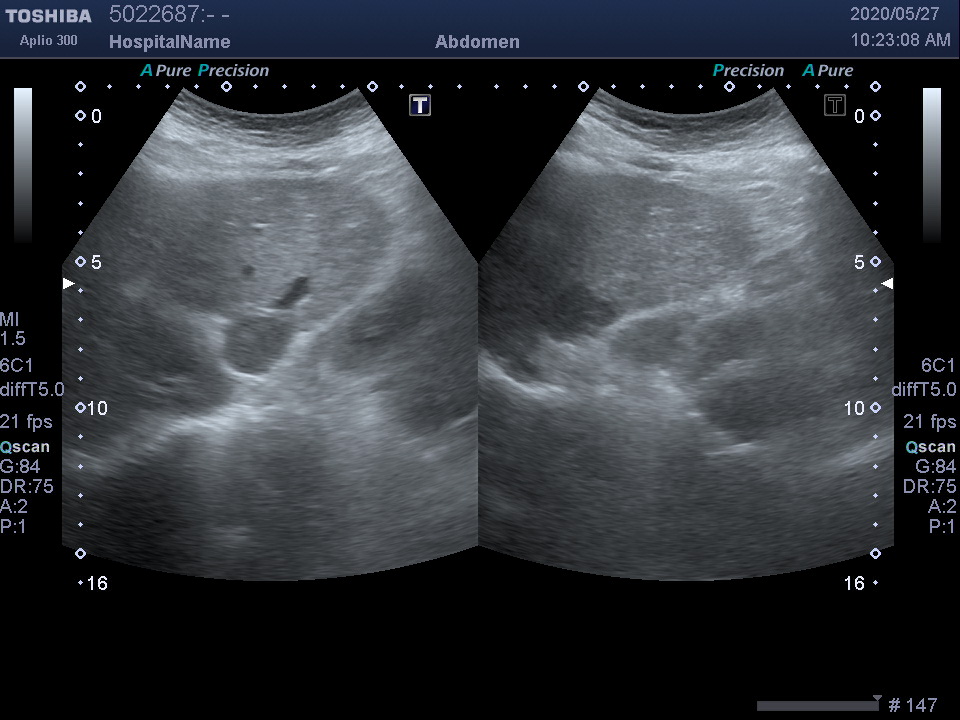This screenshot has width=960, height=720.
Task: Click the time 10:23:08 AM
Action: click(901, 40)
